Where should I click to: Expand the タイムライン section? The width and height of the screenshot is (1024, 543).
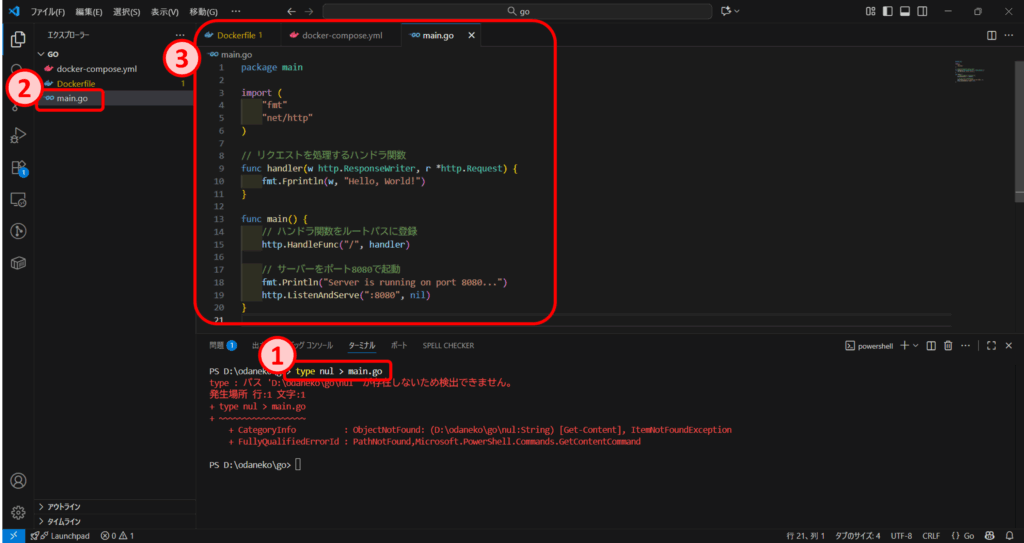click(x=64, y=521)
